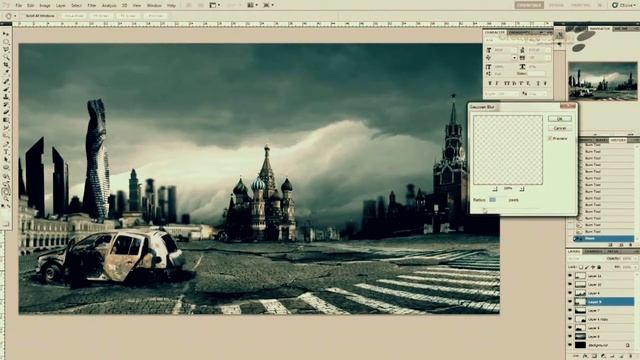Screen dimensions: 640x360
Task: Click the Underline style button
Action: coord(538,84)
